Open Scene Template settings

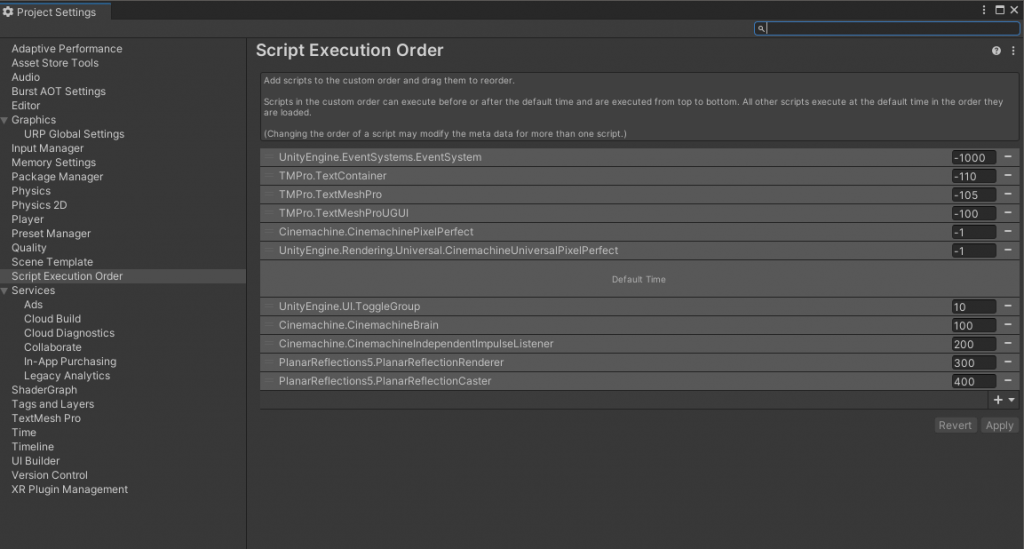tap(52, 262)
